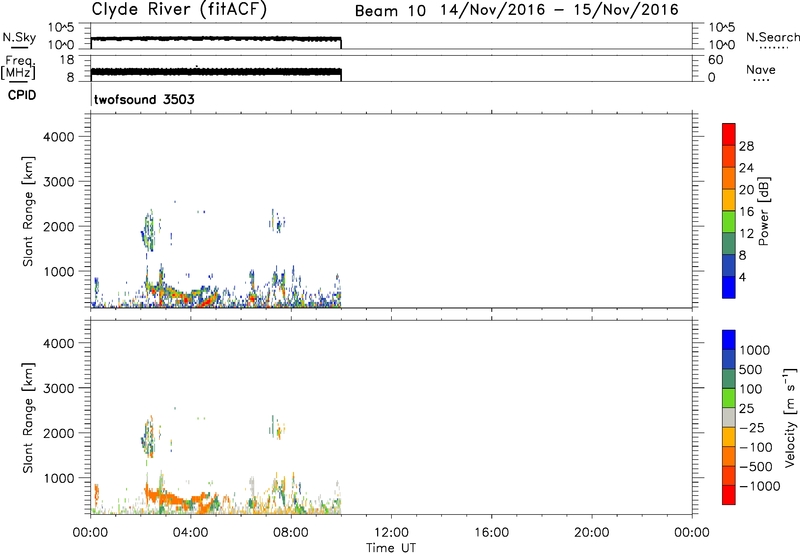Pick the Power colorbar segment between 4 and 8

(x=729, y=265)
